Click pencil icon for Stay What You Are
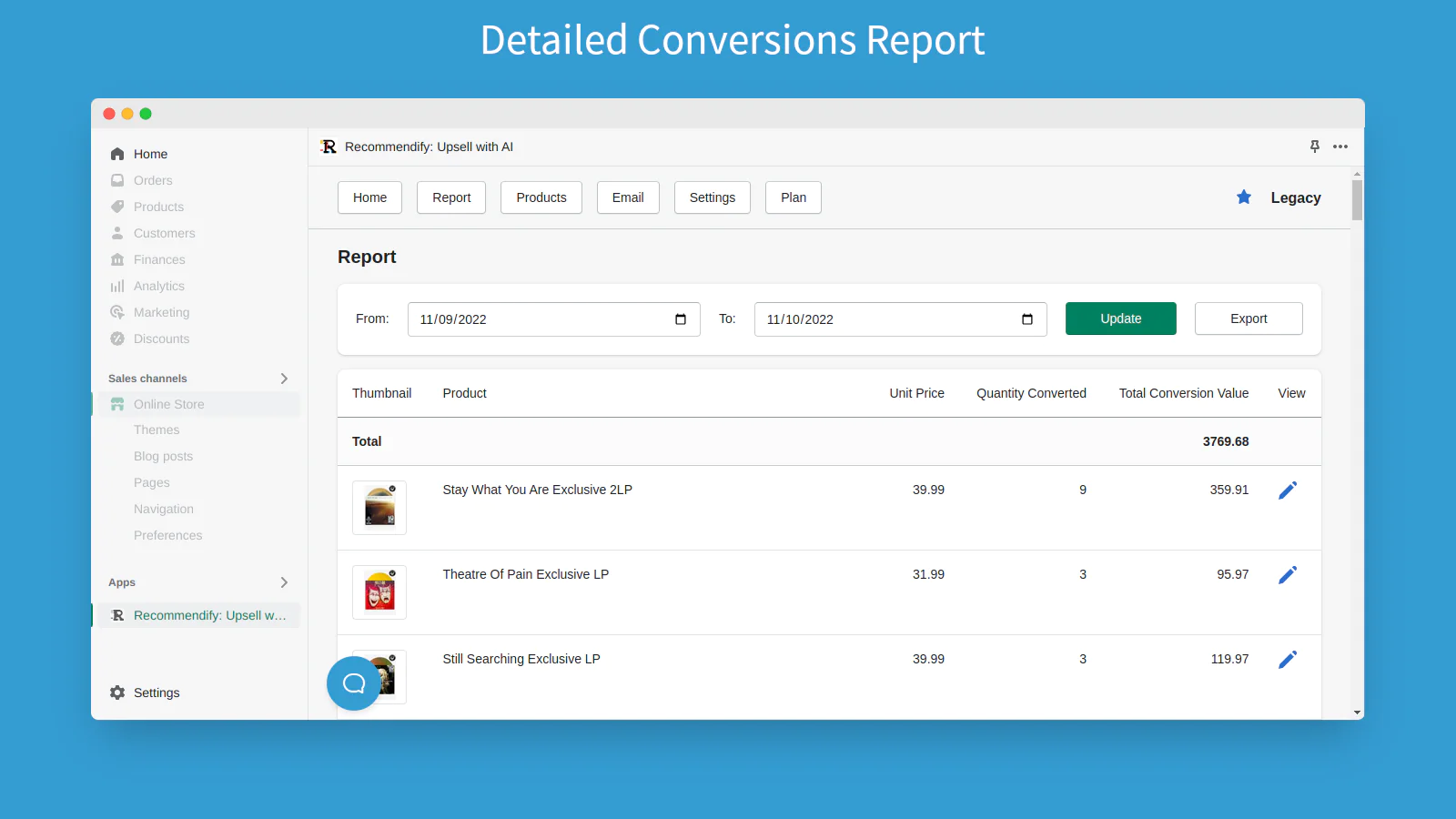 coord(1287,490)
